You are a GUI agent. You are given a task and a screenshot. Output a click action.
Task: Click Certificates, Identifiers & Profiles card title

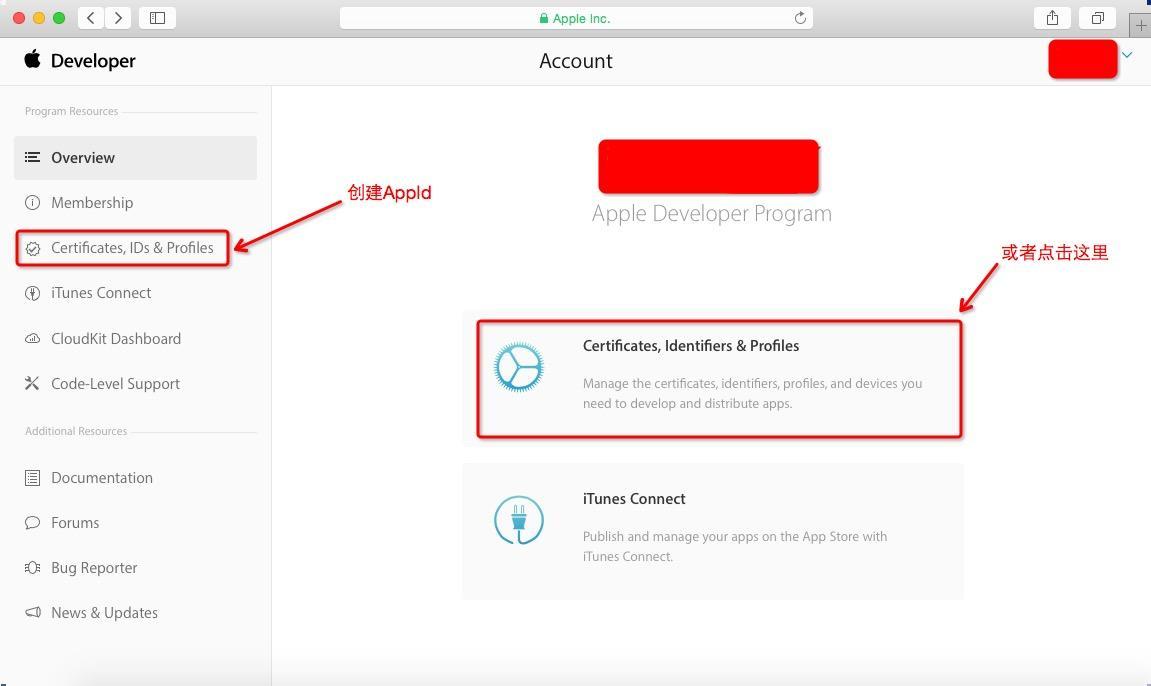[691, 346]
